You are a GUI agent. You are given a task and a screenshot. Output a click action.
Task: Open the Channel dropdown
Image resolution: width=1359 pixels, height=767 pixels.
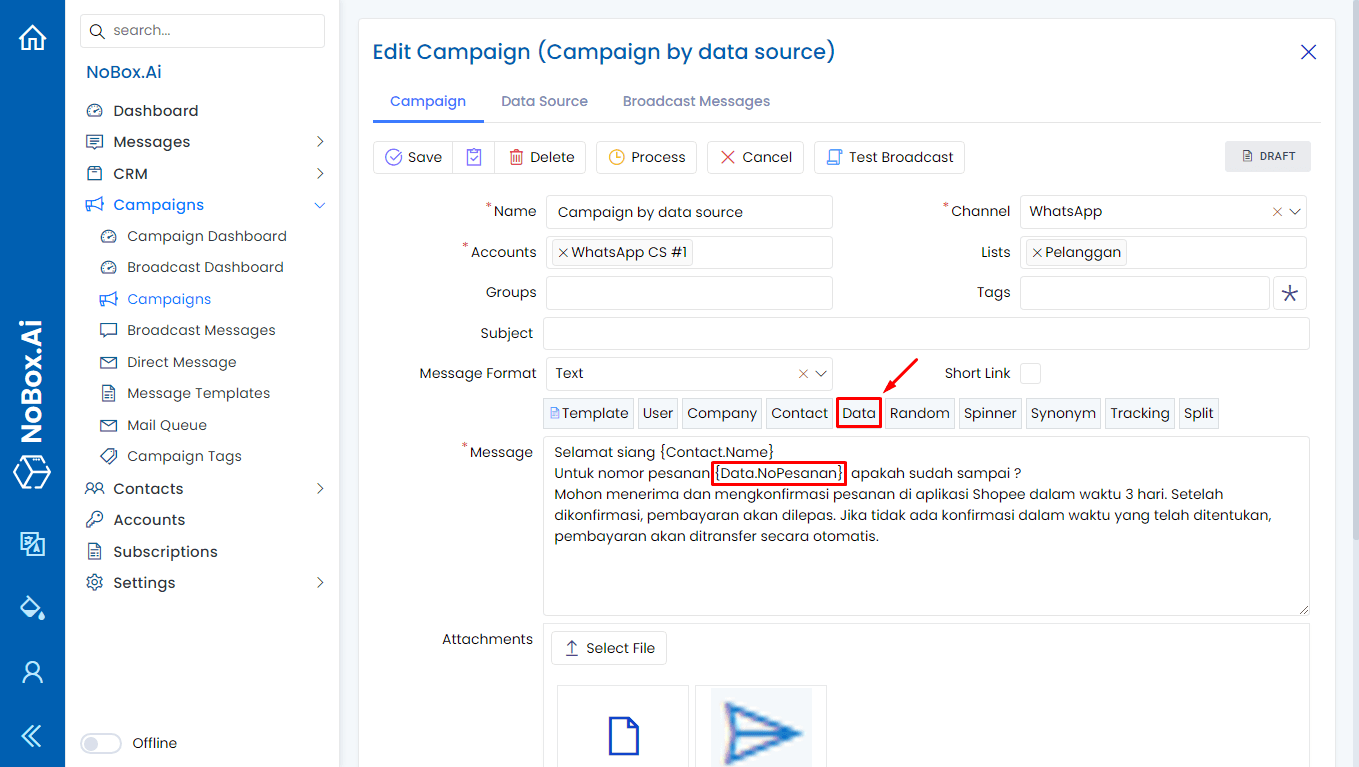[x=1296, y=212]
